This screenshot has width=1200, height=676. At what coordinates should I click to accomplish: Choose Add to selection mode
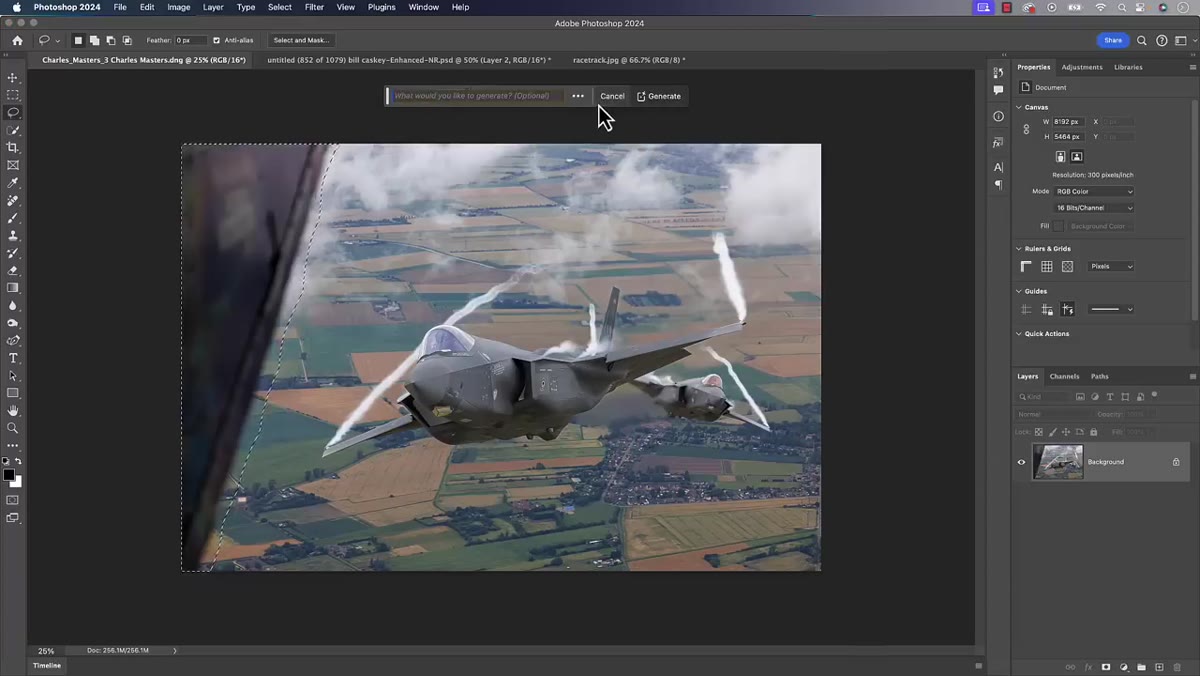point(94,40)
